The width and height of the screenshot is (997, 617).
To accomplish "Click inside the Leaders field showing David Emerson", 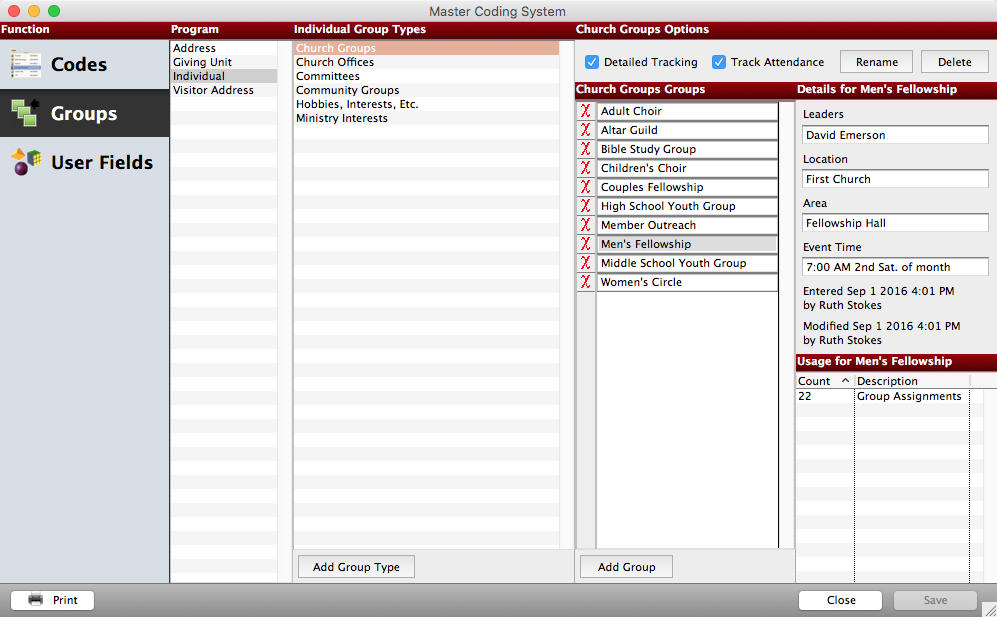I will pos(895,135).
